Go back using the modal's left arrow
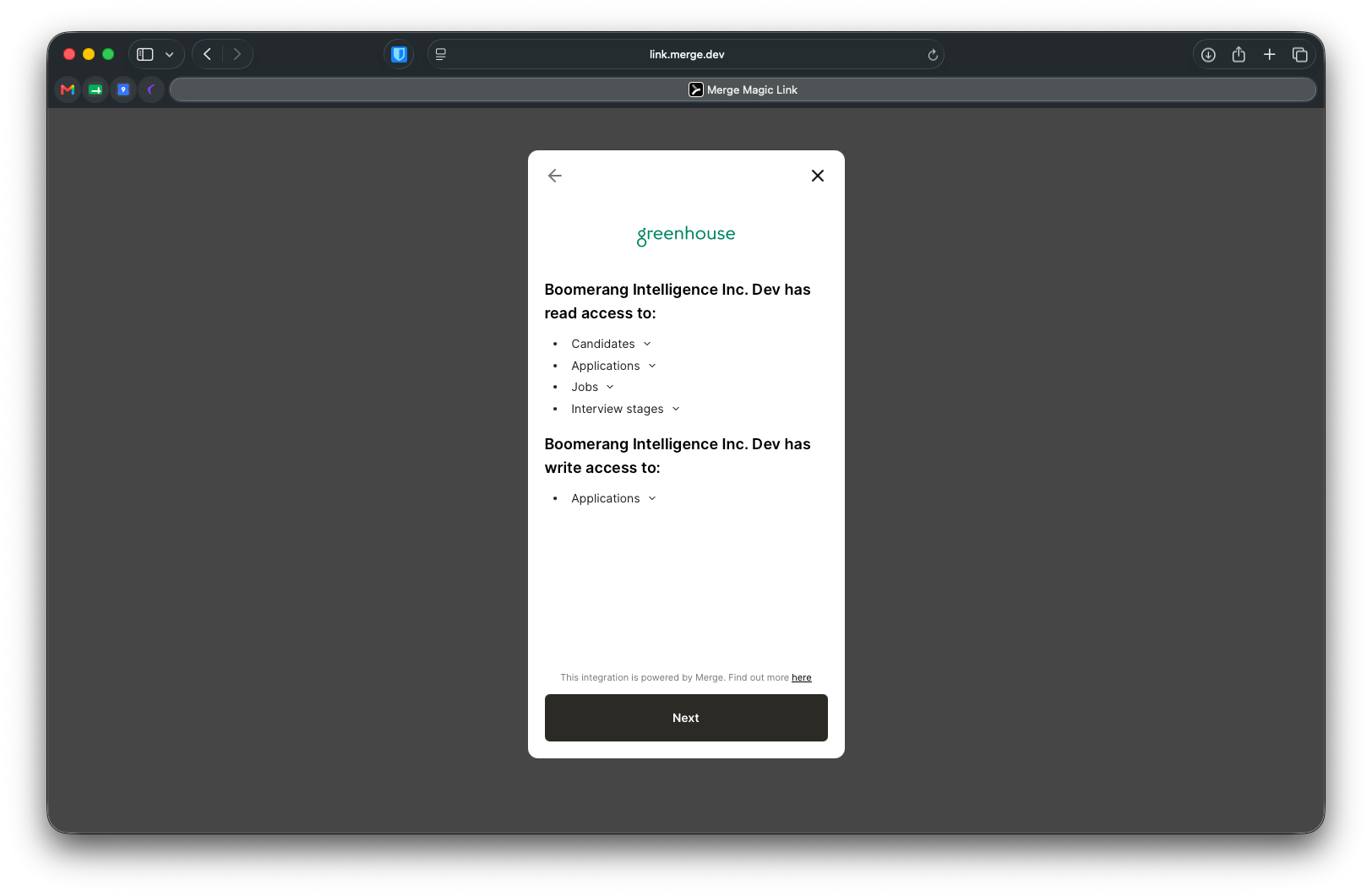 click(555, 176)
